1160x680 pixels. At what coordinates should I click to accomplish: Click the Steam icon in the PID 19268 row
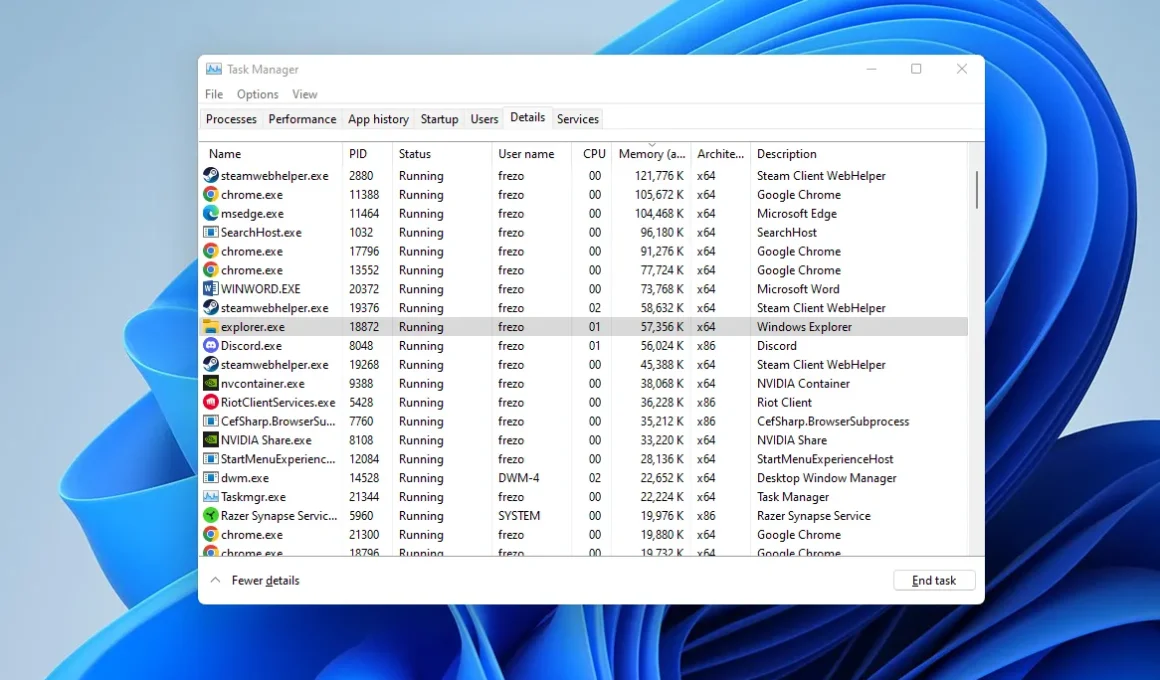pos(211,364)
